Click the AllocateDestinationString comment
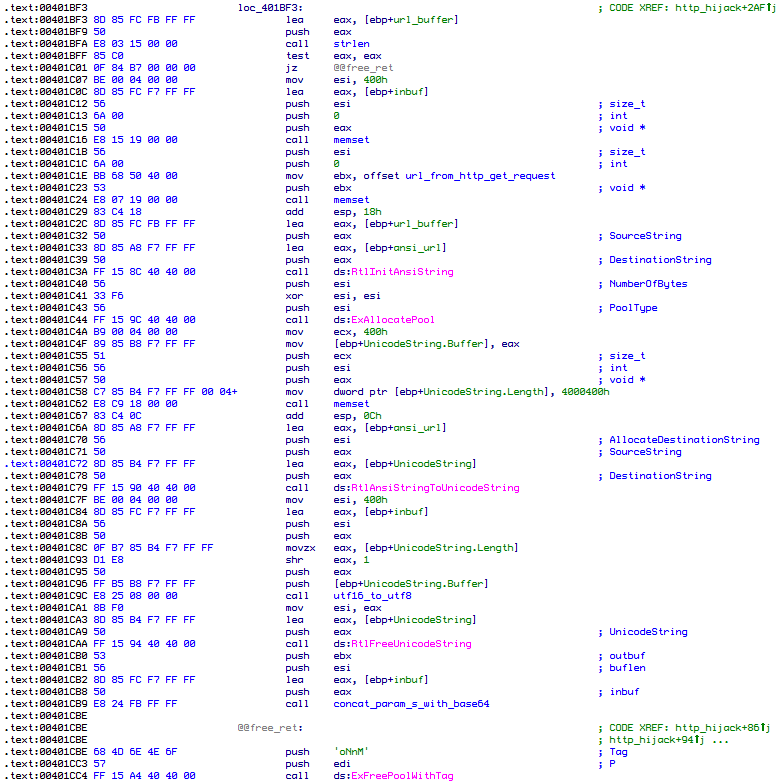Viewport: 780px width, 783px height. pos(684,439)
